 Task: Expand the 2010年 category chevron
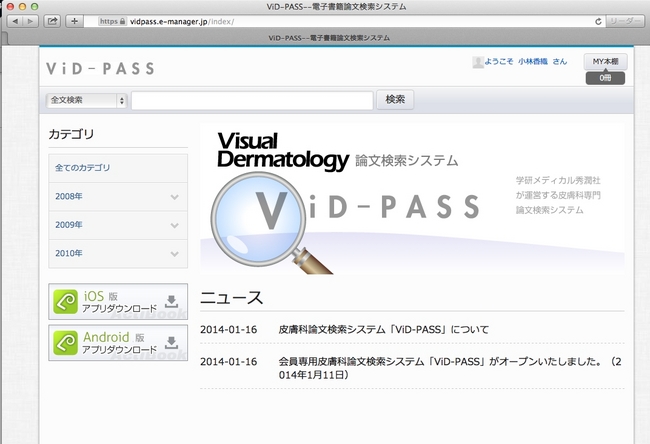point(175,254)
